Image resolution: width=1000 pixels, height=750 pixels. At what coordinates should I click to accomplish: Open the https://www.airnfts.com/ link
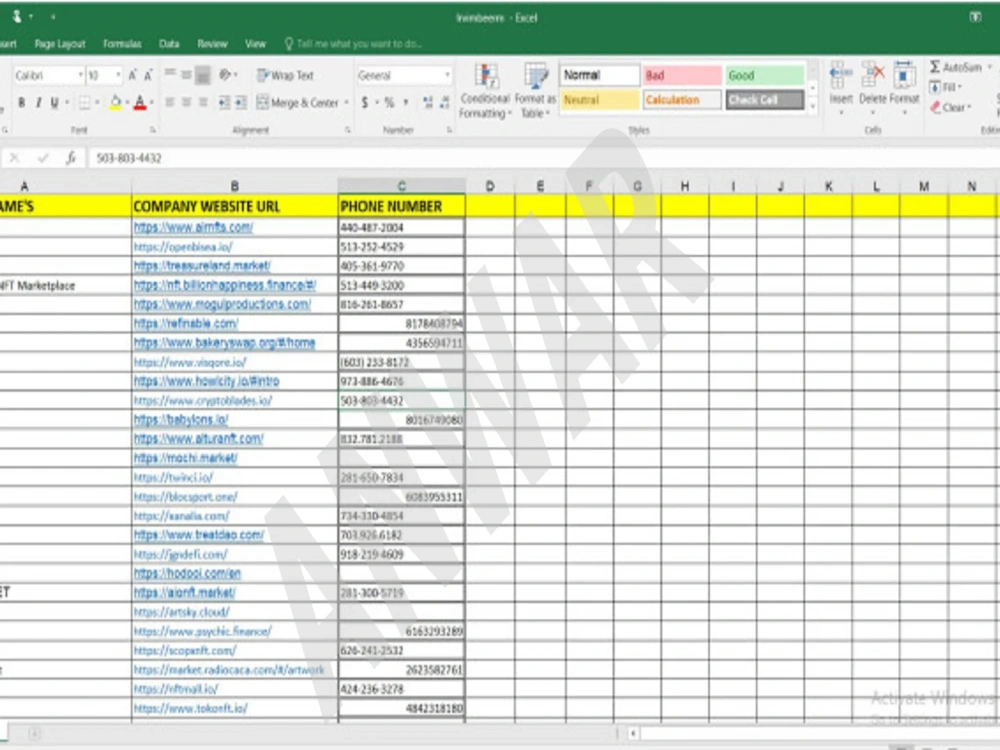(x=193, y=227)
